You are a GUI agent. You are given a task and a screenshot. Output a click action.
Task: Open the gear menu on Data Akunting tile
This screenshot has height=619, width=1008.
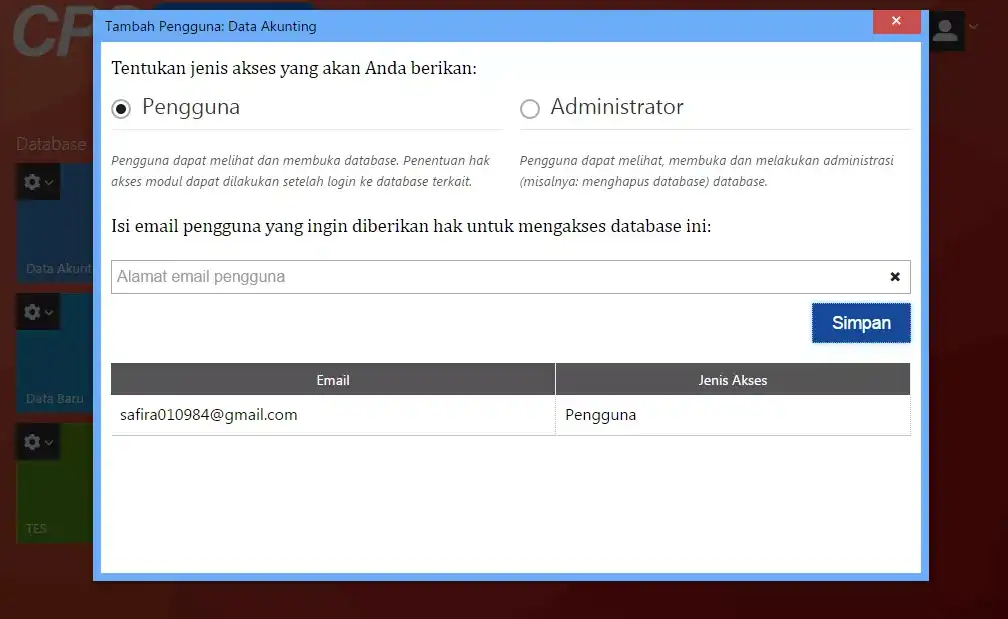[38, 182]
